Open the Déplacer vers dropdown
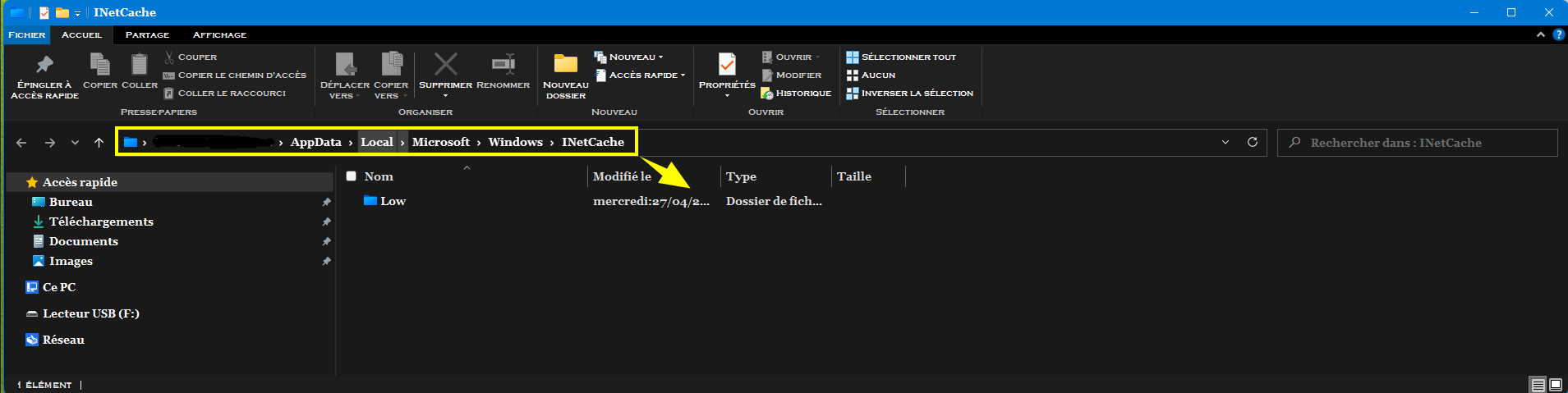 point(344,75)
